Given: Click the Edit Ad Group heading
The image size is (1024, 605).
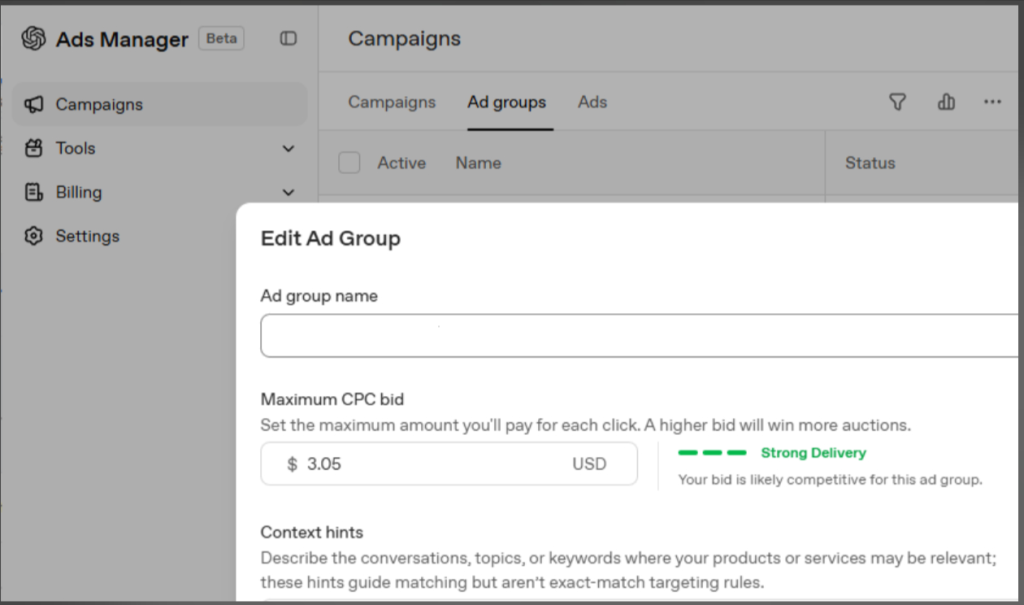Looking at the screenshot, I should [x=330, y=238].
